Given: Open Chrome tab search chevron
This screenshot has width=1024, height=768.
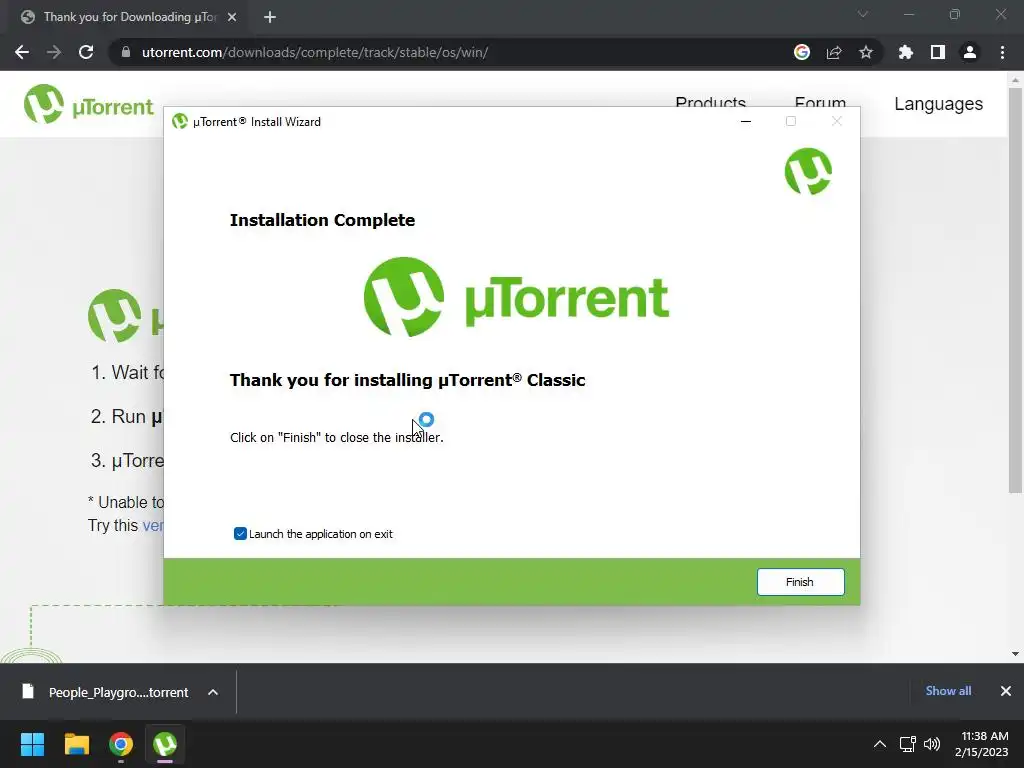Looking at the screenshot, I should click(x=863, y=14).
